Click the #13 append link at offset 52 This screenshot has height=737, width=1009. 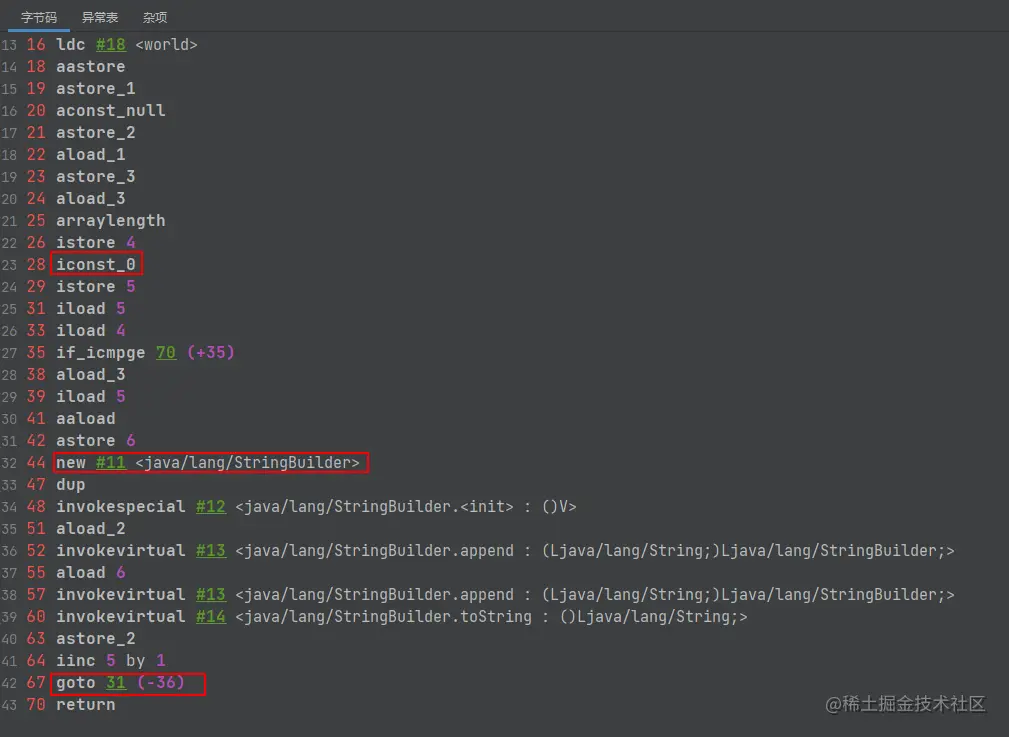(x=210, y=550)
